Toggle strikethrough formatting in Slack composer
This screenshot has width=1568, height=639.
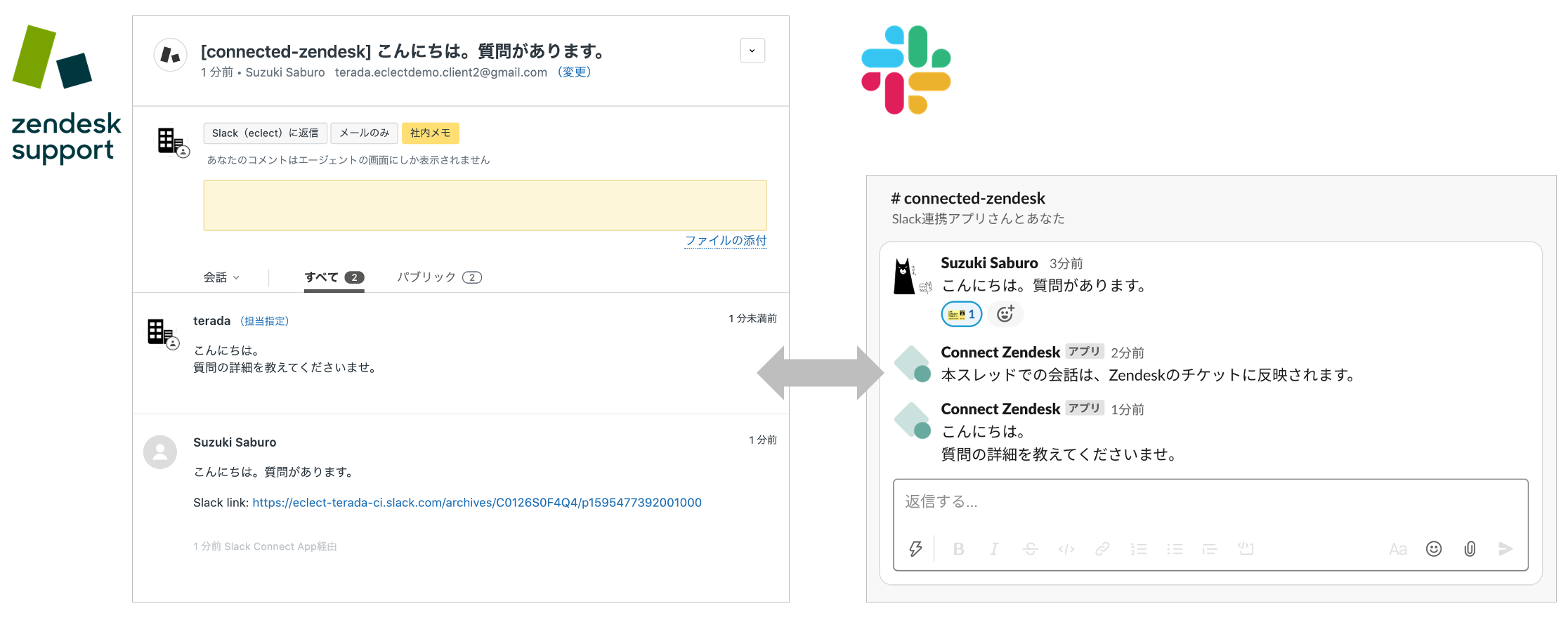[1031, 549]
